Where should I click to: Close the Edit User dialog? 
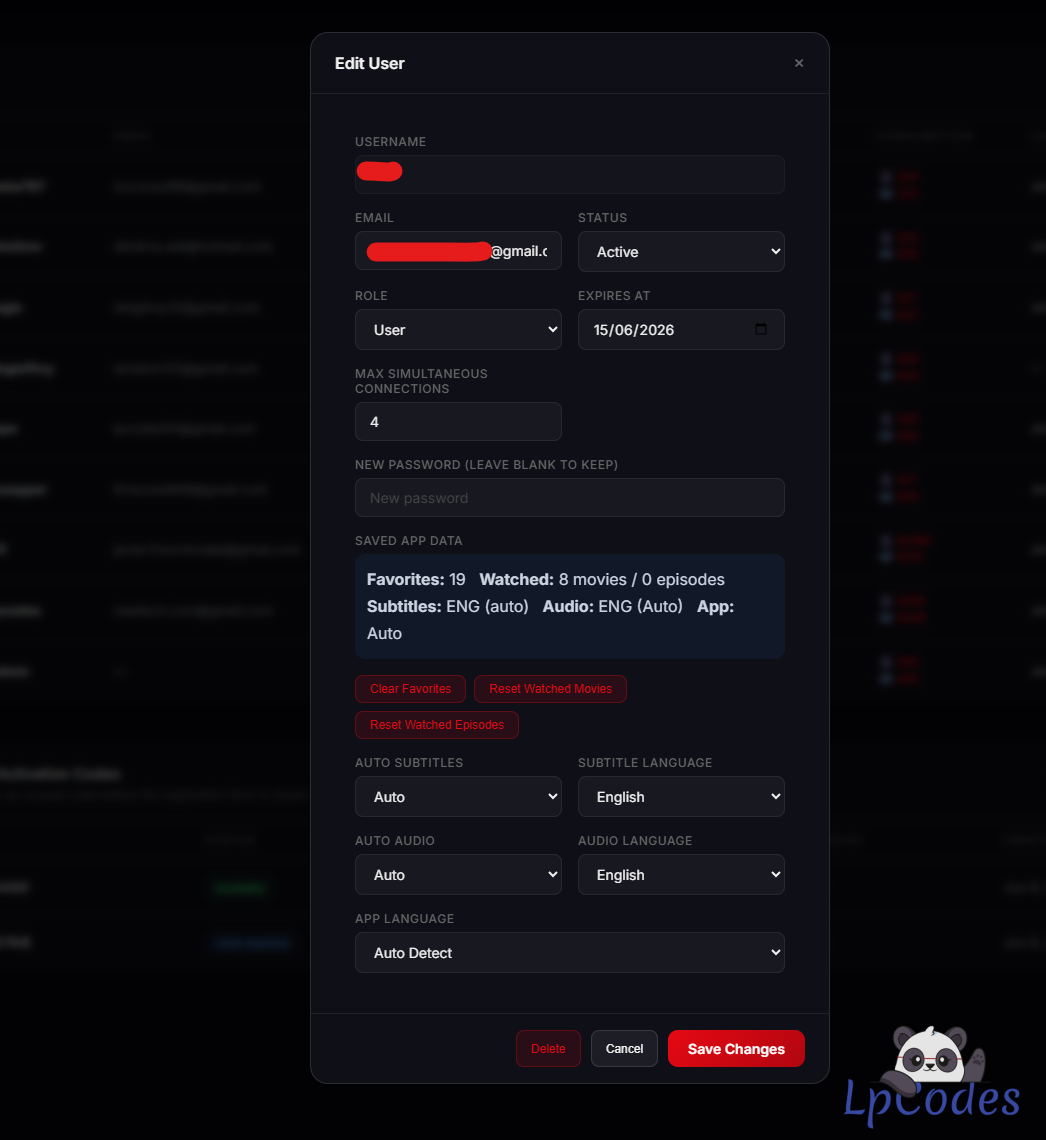(799, 63)
